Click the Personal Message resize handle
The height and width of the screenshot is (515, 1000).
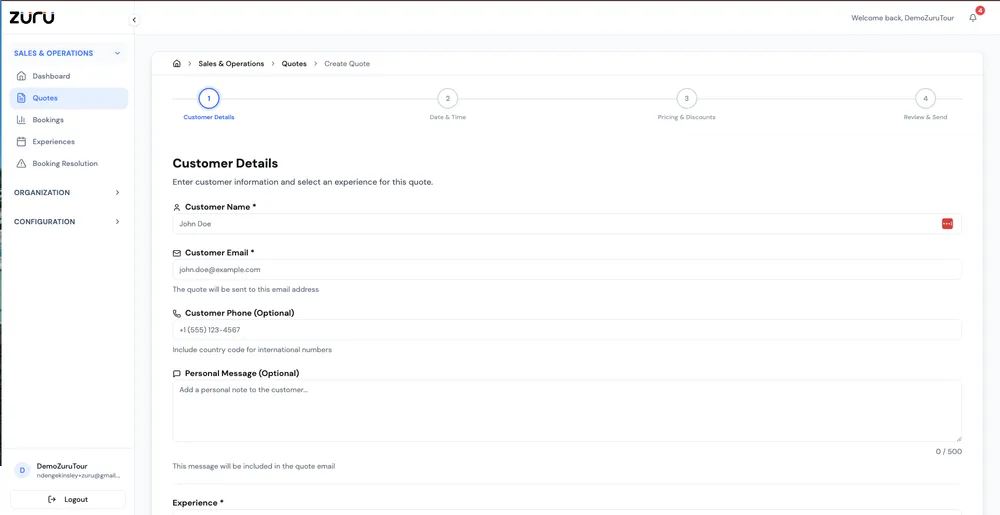(x=958, y=439)
